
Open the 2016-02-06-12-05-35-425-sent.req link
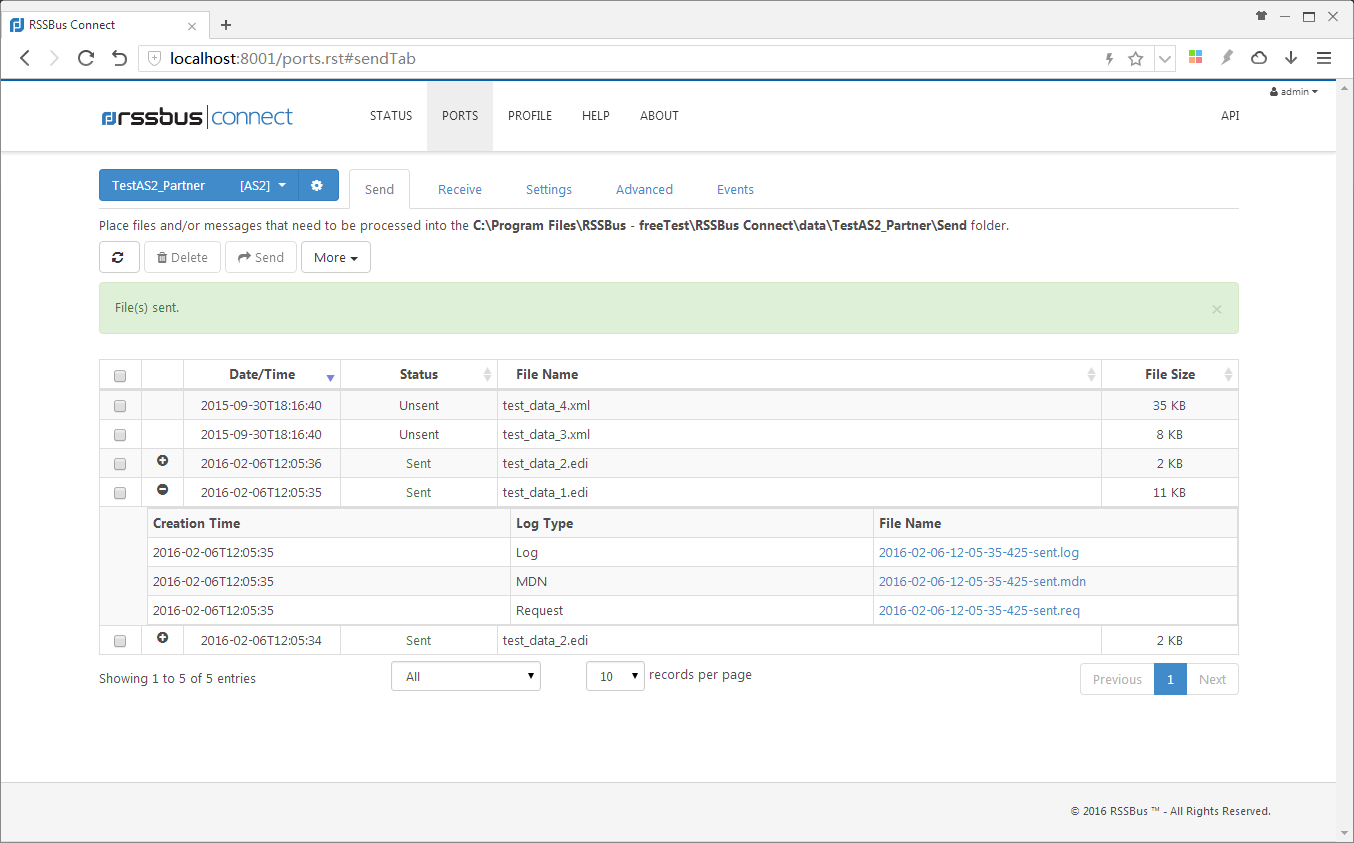[979, 610]
